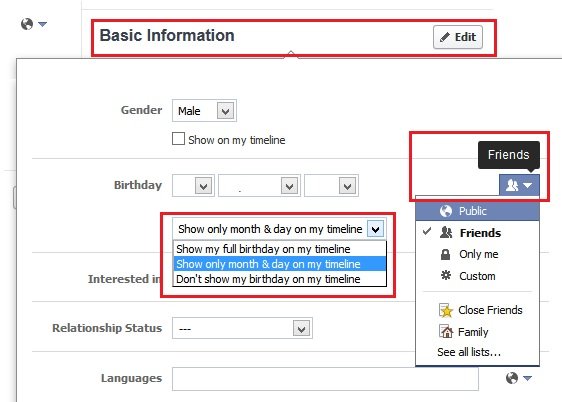
Task: Click the See all lists link
Action: click(469, 352)
